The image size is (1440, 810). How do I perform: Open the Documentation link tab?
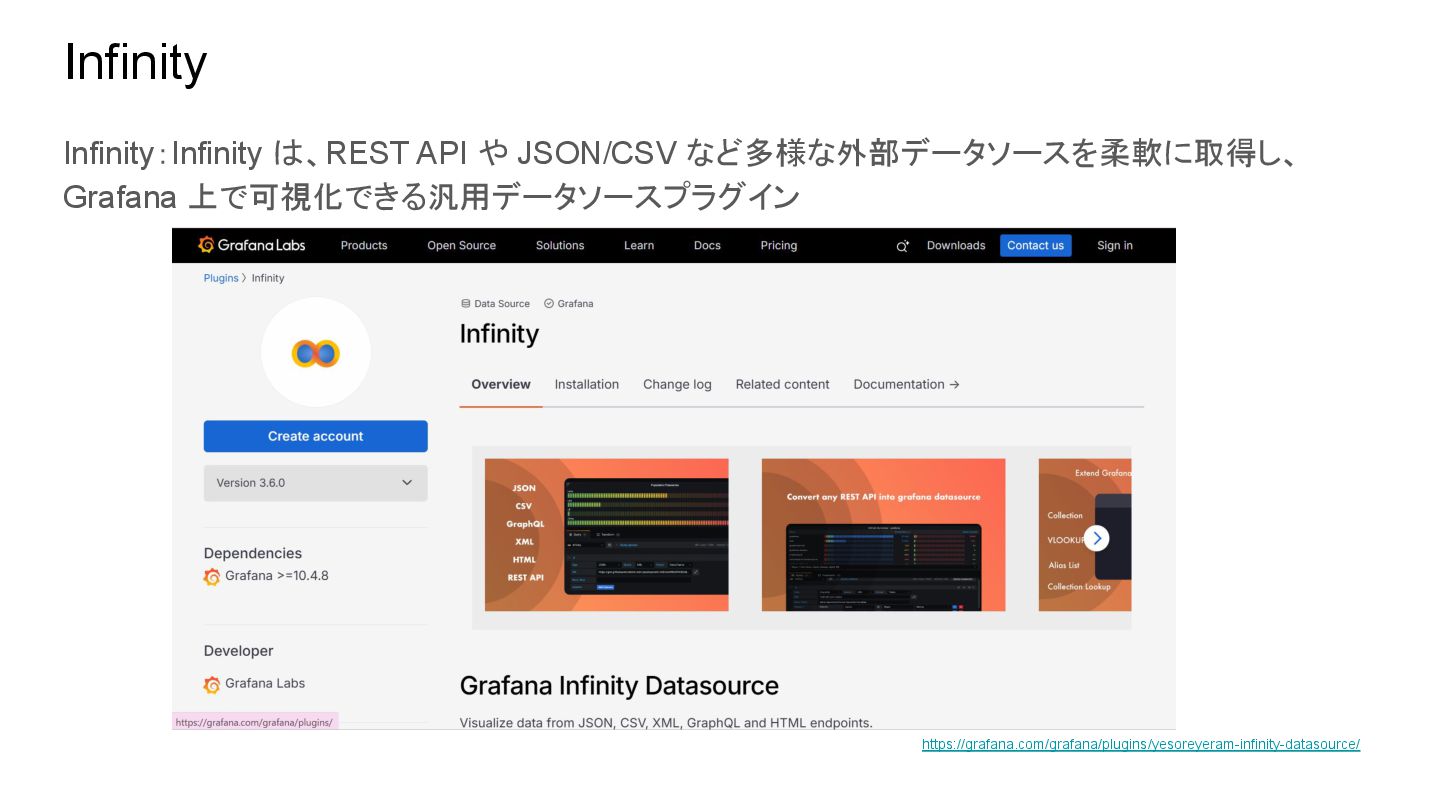tap(906, 384)
